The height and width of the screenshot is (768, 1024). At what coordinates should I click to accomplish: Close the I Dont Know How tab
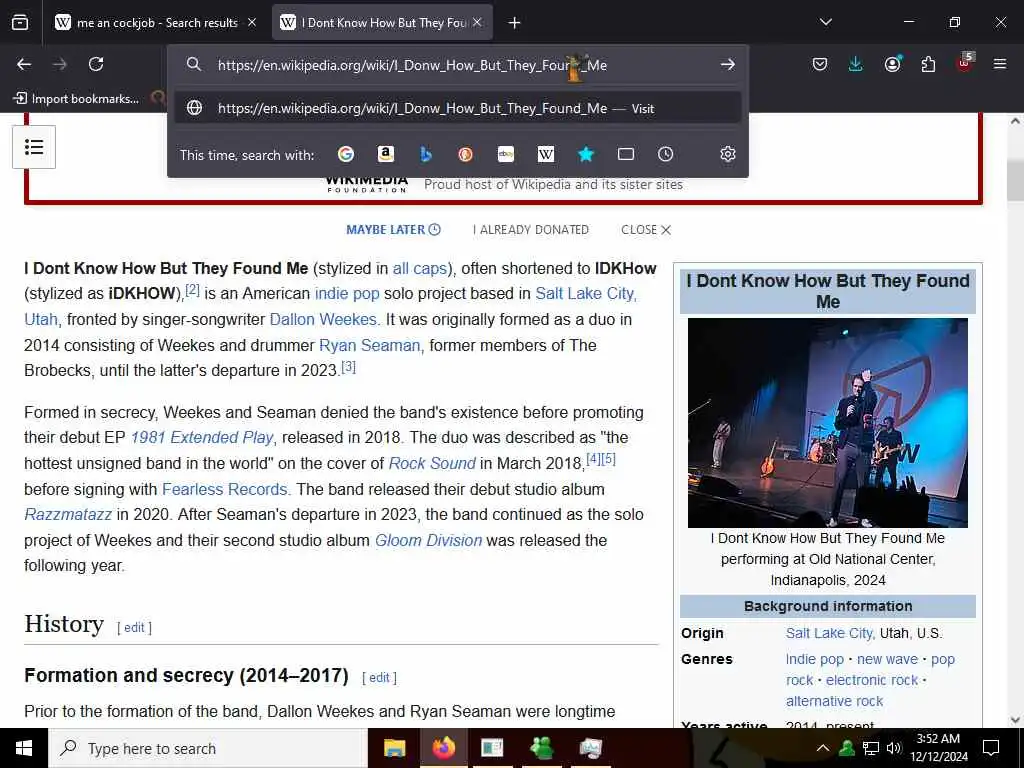477,22
